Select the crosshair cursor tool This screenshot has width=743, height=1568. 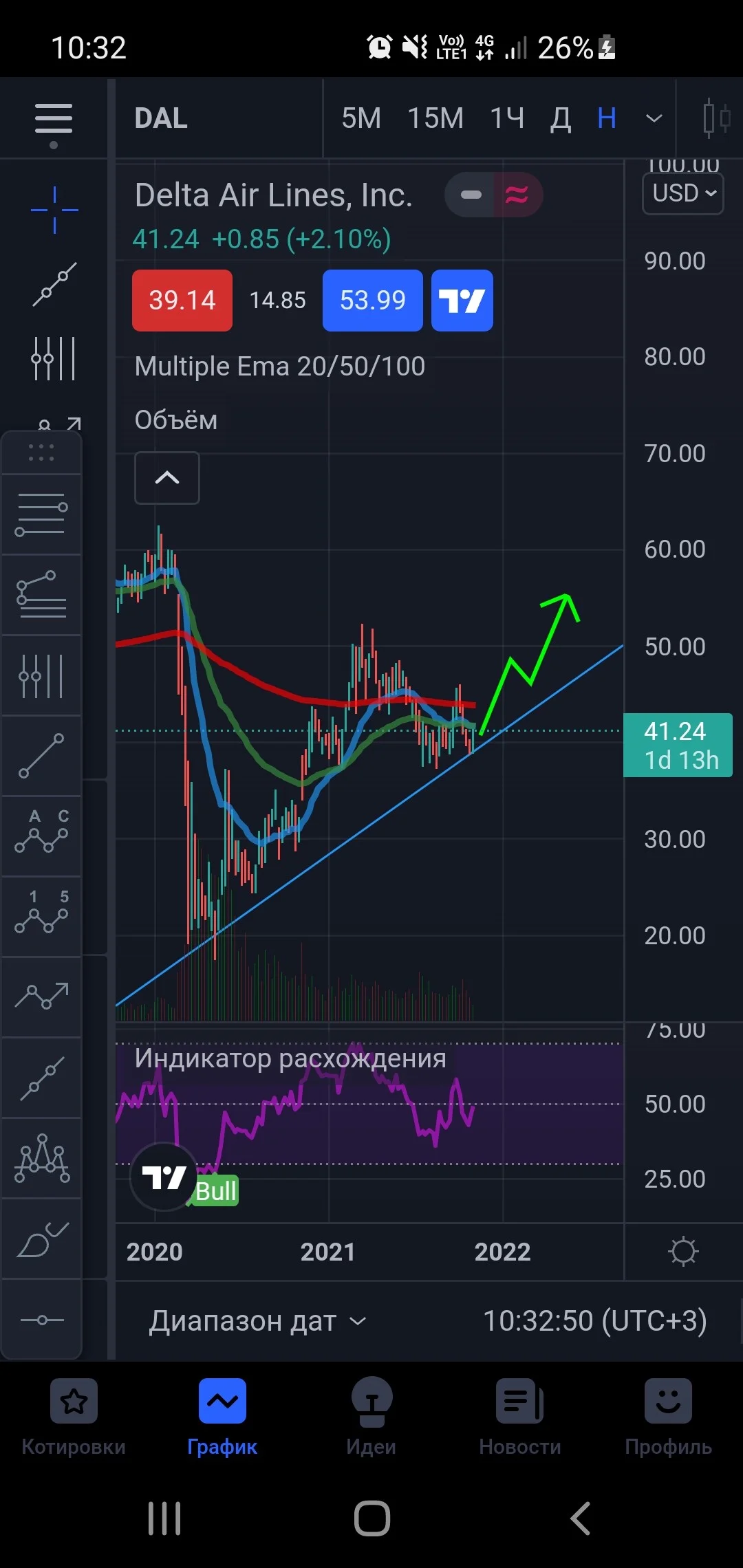coord(54,209)
